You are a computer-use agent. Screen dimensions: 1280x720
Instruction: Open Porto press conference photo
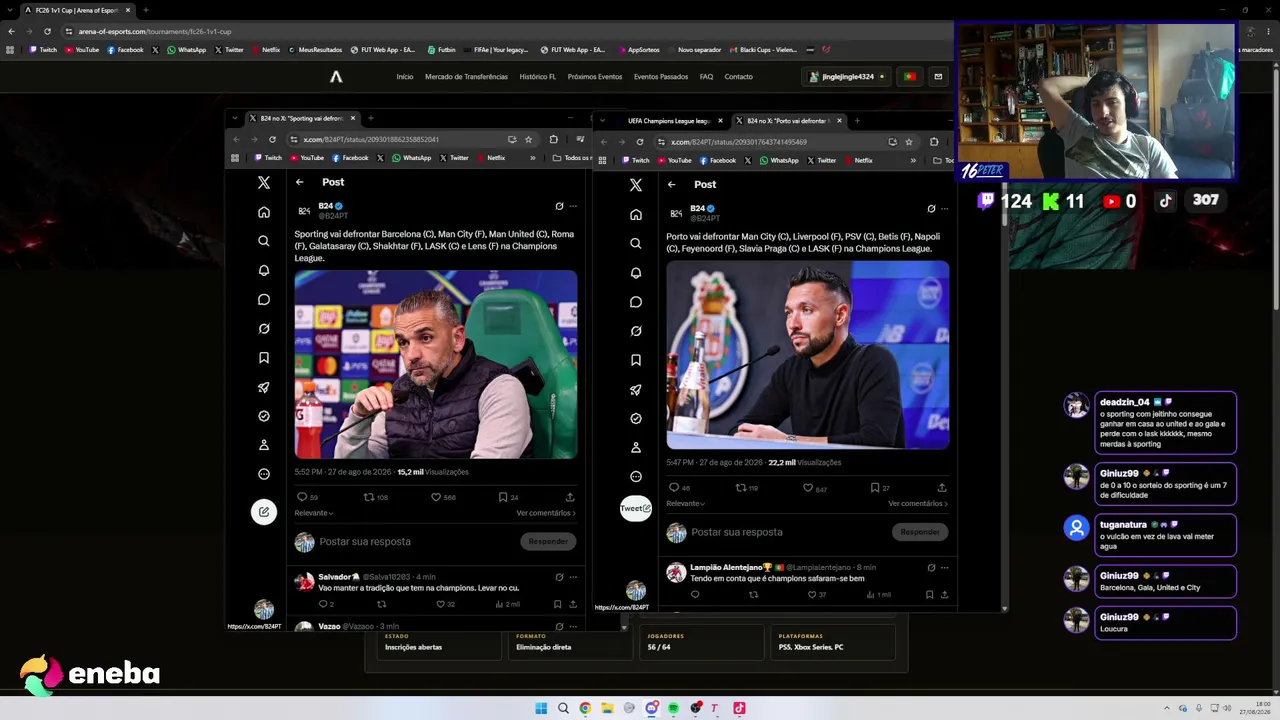point(808,355)
